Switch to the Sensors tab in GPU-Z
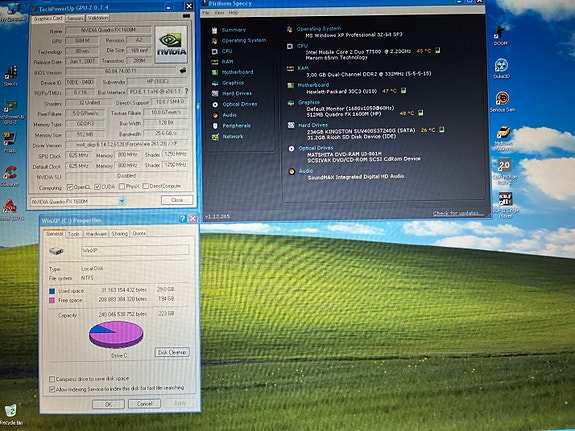Screen dimensions: 575x431 pos(75,18)
